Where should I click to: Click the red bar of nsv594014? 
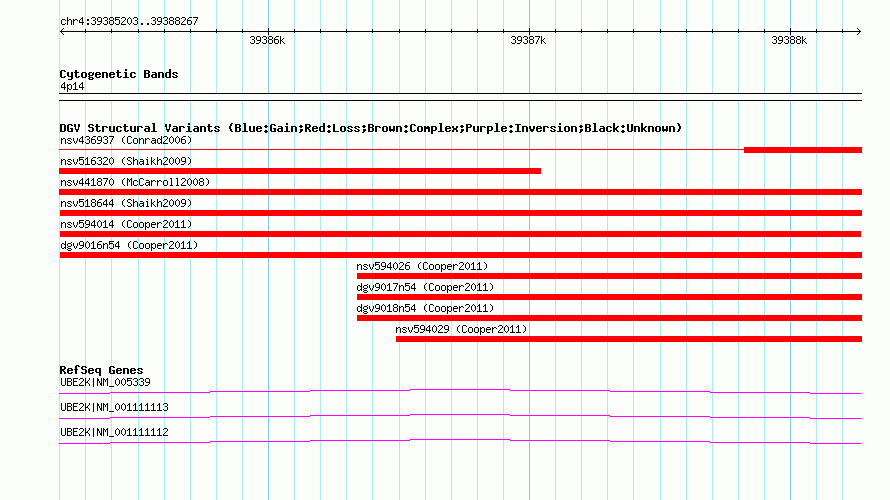pyautogui.click(x=460, y=234)
